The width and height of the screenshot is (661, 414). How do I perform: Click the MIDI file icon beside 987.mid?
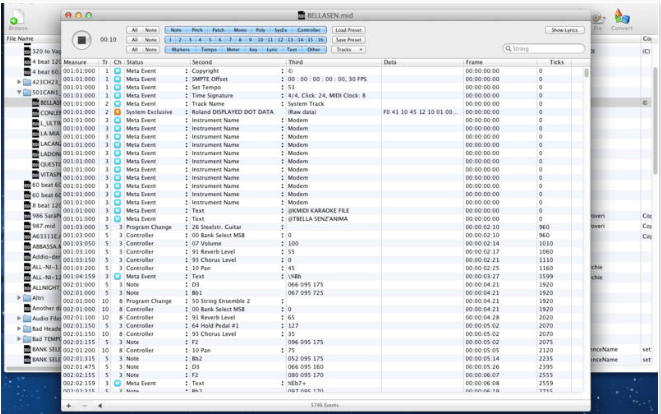[27, 226]
